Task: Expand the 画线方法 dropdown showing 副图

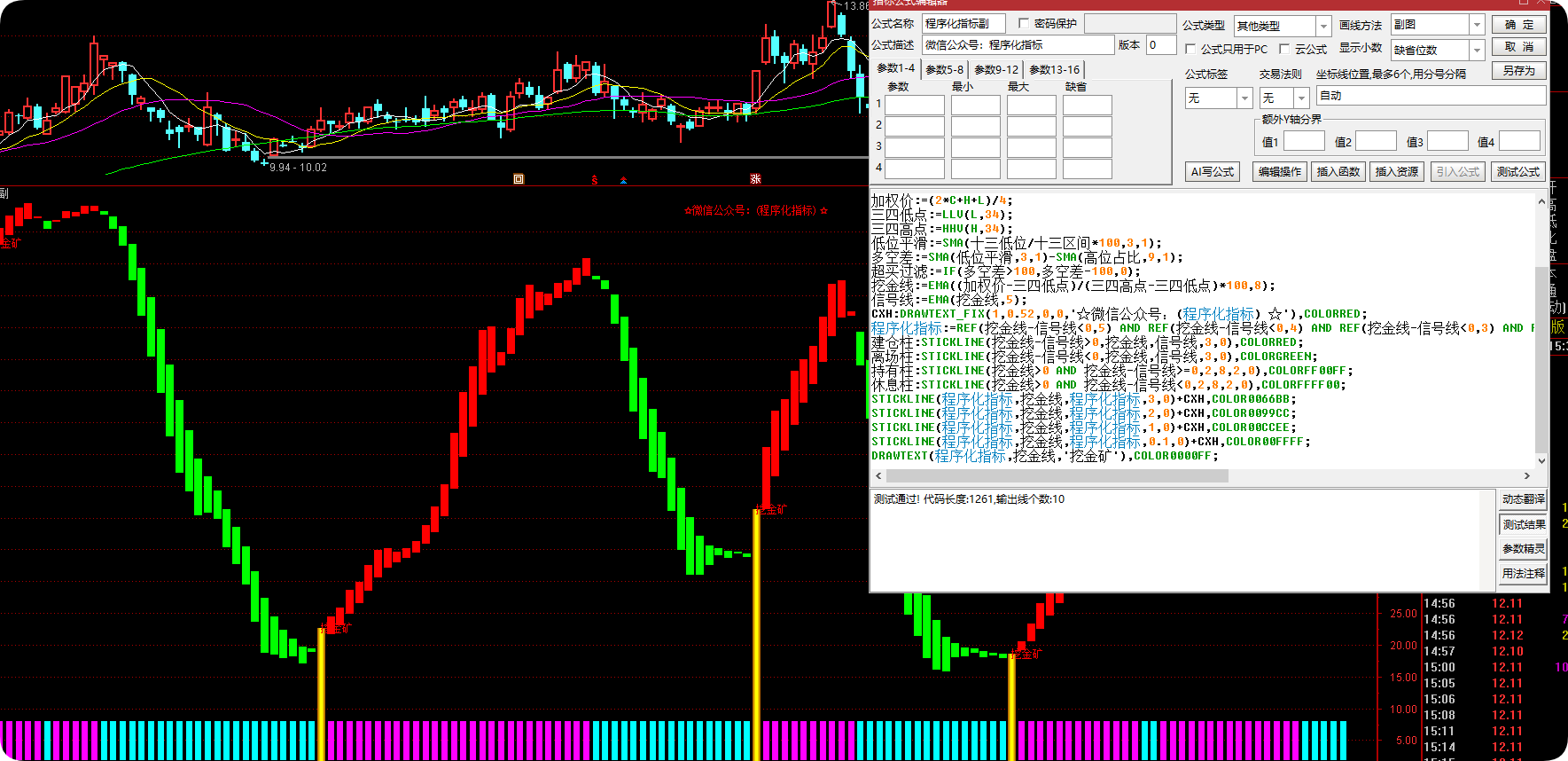Action: (1477, 25)
